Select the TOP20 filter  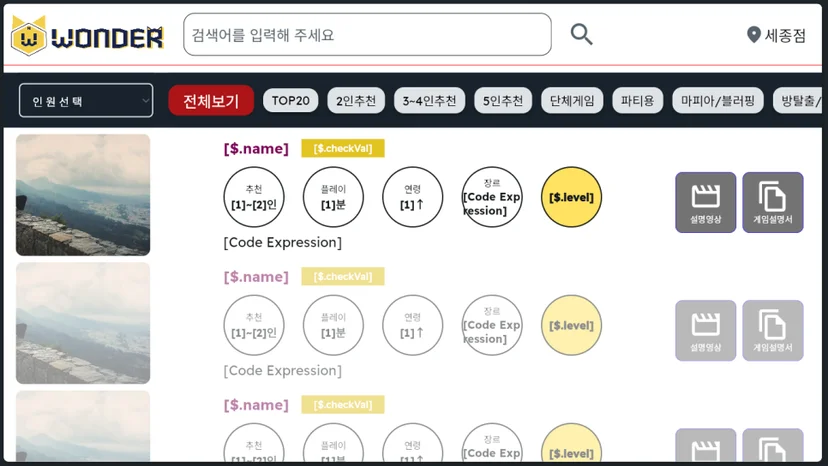click(x=290, y=100)
